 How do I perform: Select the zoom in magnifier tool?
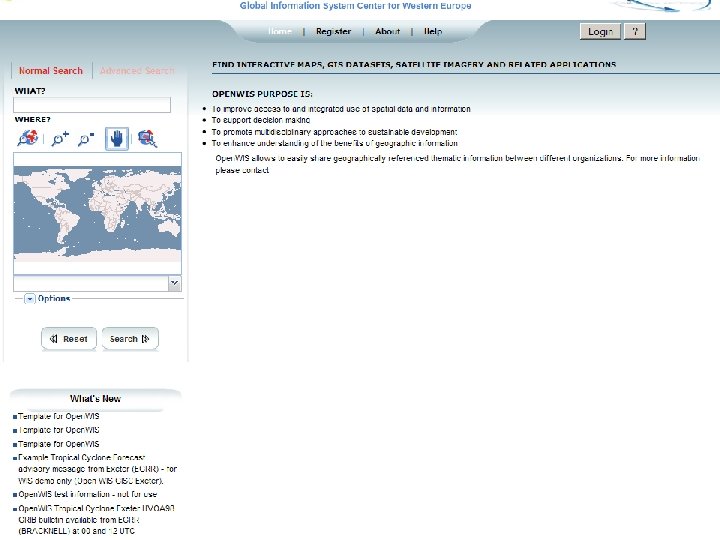pos(60,138)
